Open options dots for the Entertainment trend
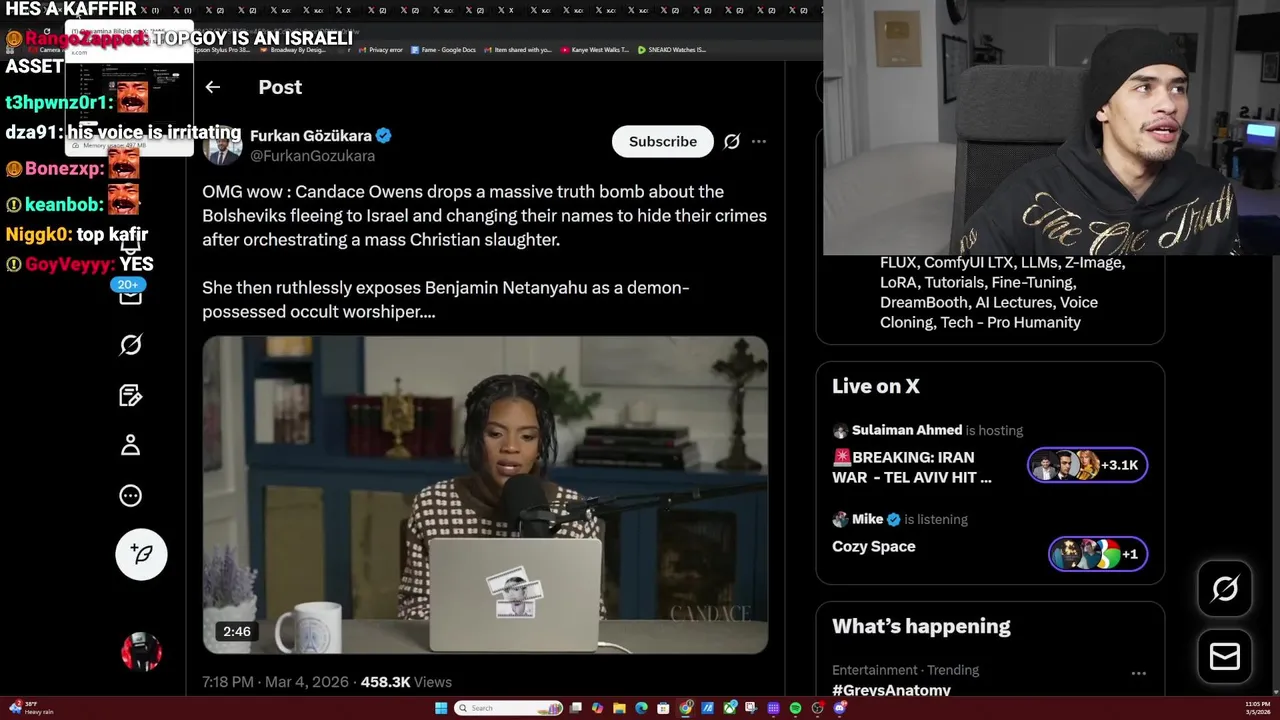 (x=1139, y=674)
